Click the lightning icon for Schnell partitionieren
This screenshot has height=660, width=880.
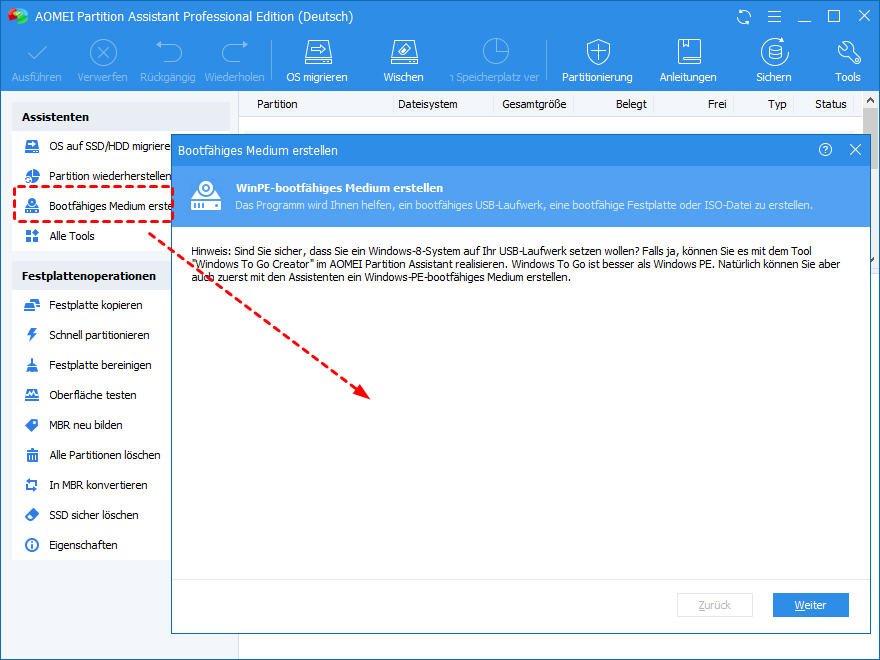pos(32,335)
